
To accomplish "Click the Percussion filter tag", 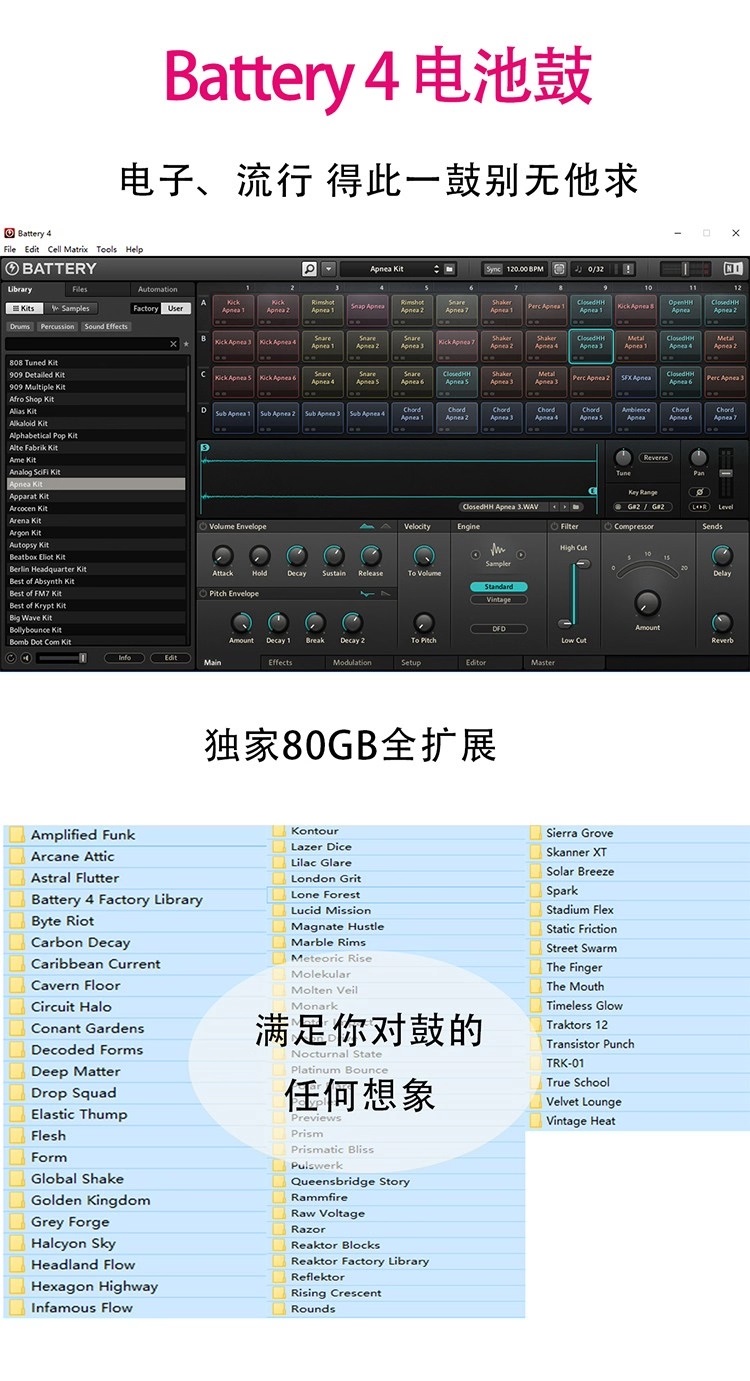I will [x=57, y=327].
